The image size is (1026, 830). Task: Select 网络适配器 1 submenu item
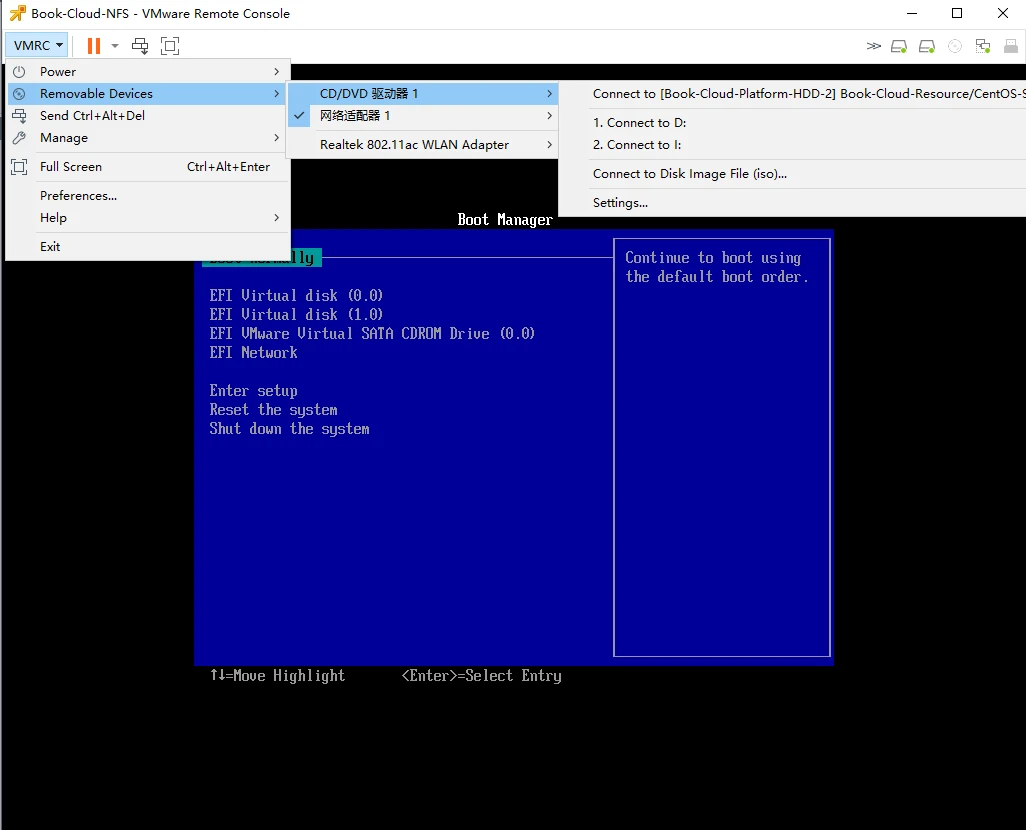[423, 116]
